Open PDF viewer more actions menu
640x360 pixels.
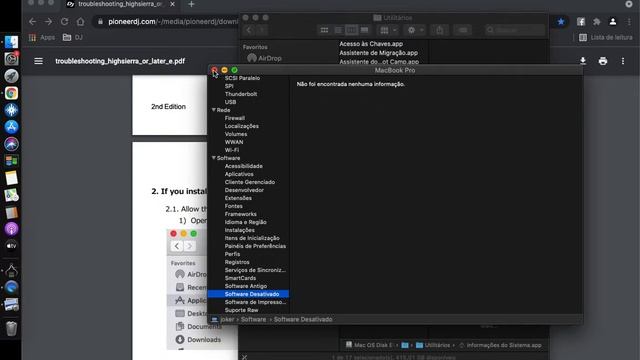[x=623, y=61]
